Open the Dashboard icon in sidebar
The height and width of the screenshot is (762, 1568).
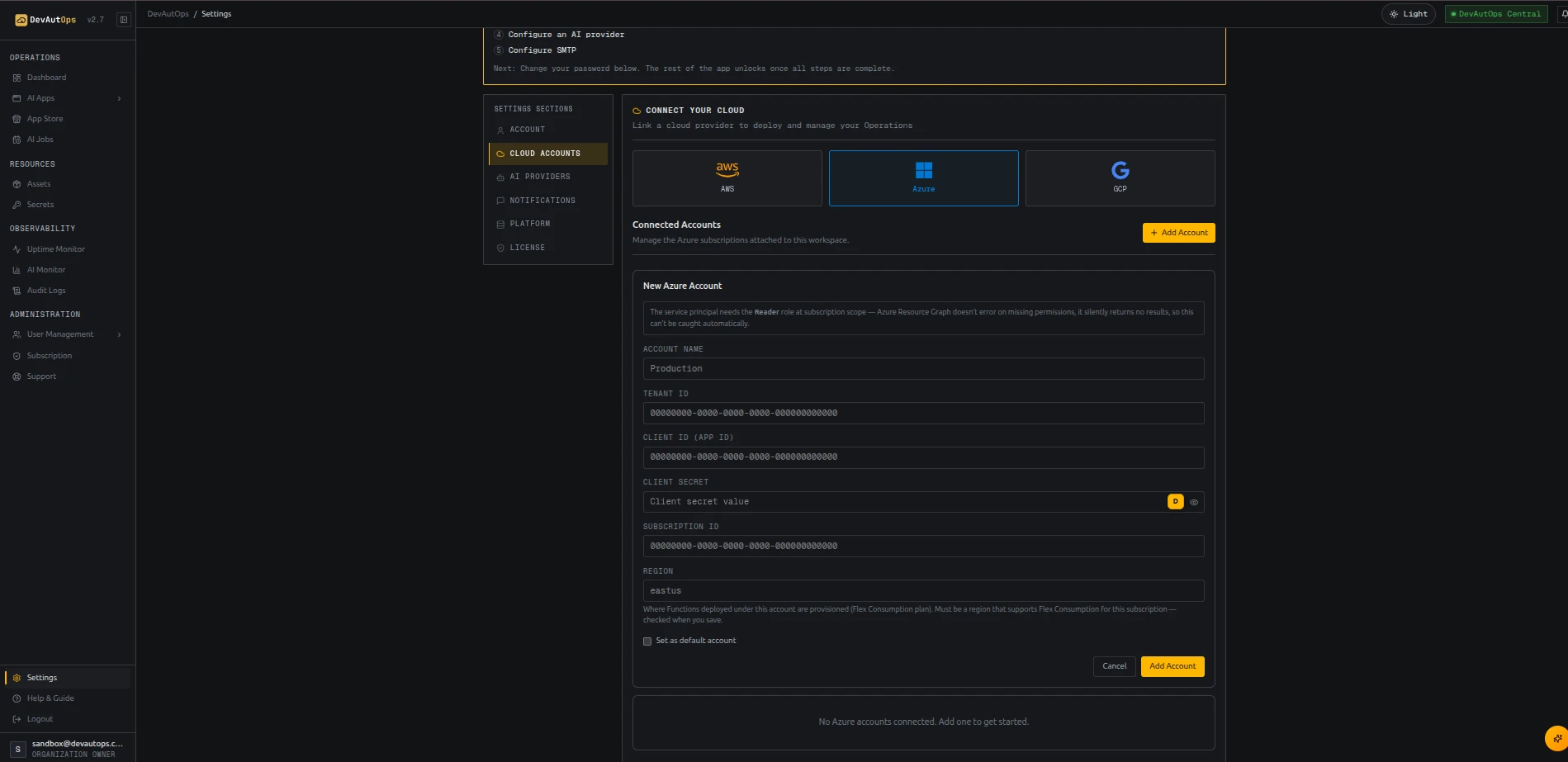17,78
